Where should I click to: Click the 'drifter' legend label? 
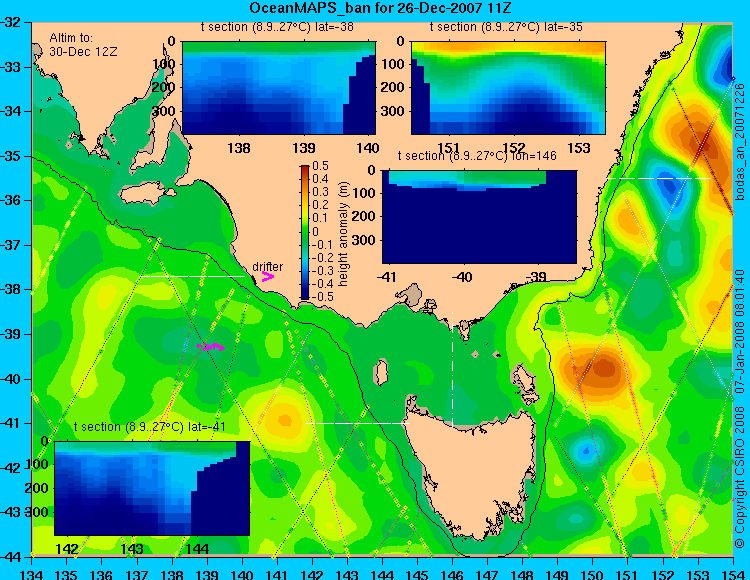(x=267, y=266)
